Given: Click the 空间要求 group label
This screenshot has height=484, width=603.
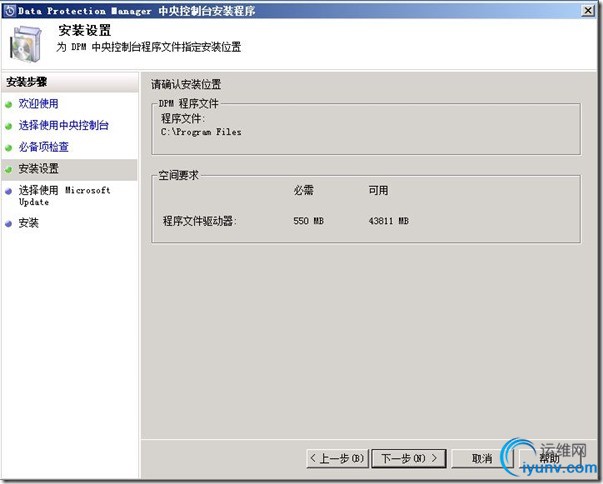Looking at the screenshot, I should 178,175.
